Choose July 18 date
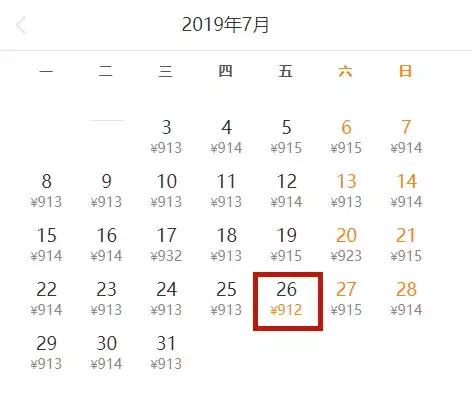Image resolution: width=472 pixels, height=408 pixels. tap(226, 245)
